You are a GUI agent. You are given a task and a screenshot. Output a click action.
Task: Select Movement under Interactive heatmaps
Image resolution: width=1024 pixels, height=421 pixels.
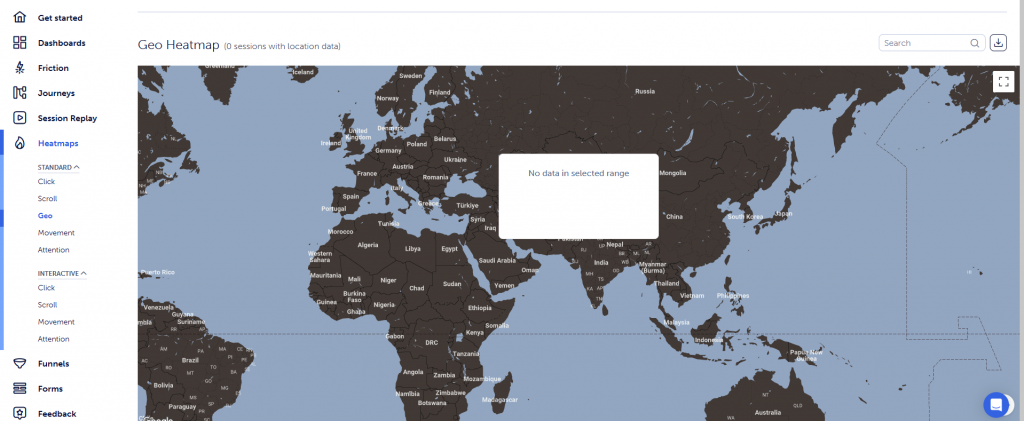point(56,321)
